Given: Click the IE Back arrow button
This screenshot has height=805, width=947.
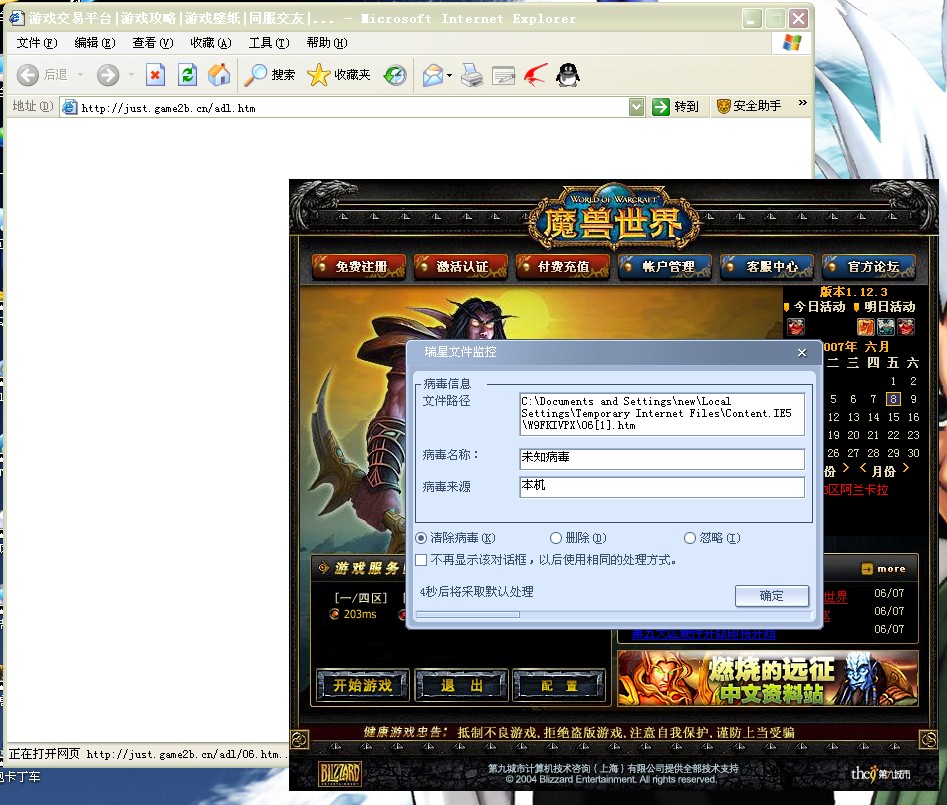Looking at the screenshot, I should point(28,75).
